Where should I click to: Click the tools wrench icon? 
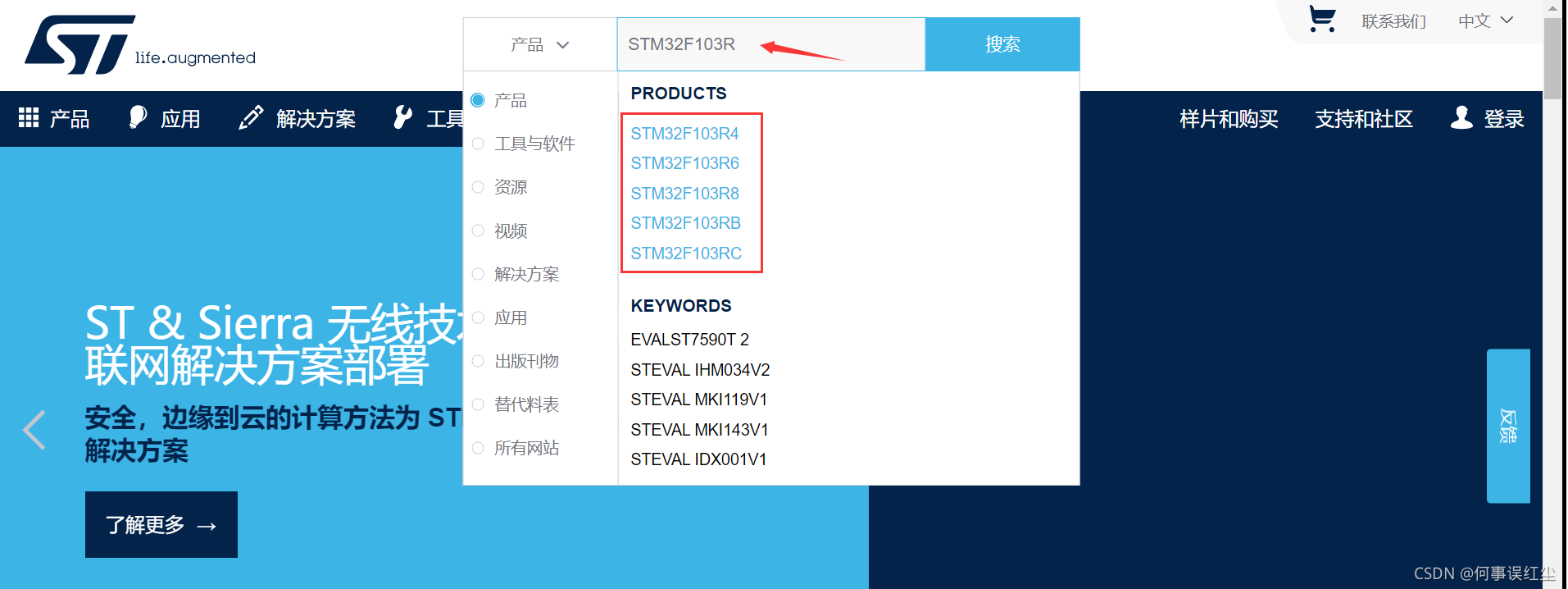coord(402,117)
